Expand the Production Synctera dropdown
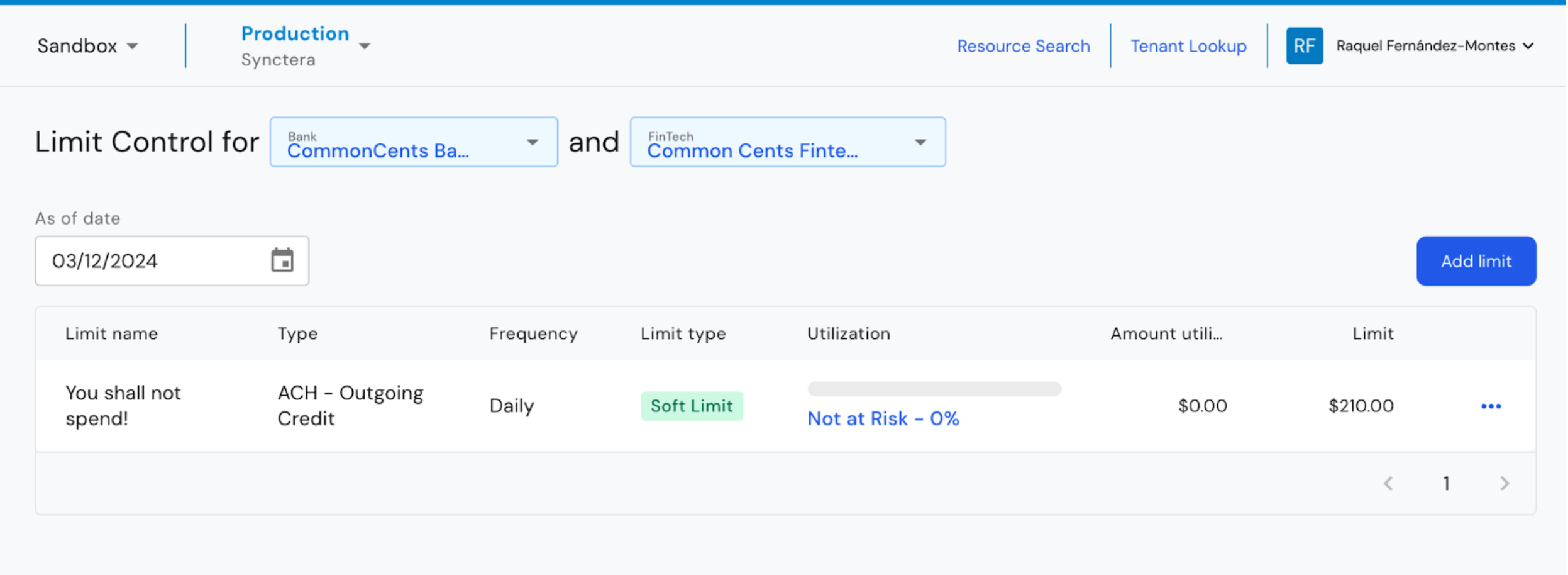Screen dimensions: 1568x575 tap(306, 46)
